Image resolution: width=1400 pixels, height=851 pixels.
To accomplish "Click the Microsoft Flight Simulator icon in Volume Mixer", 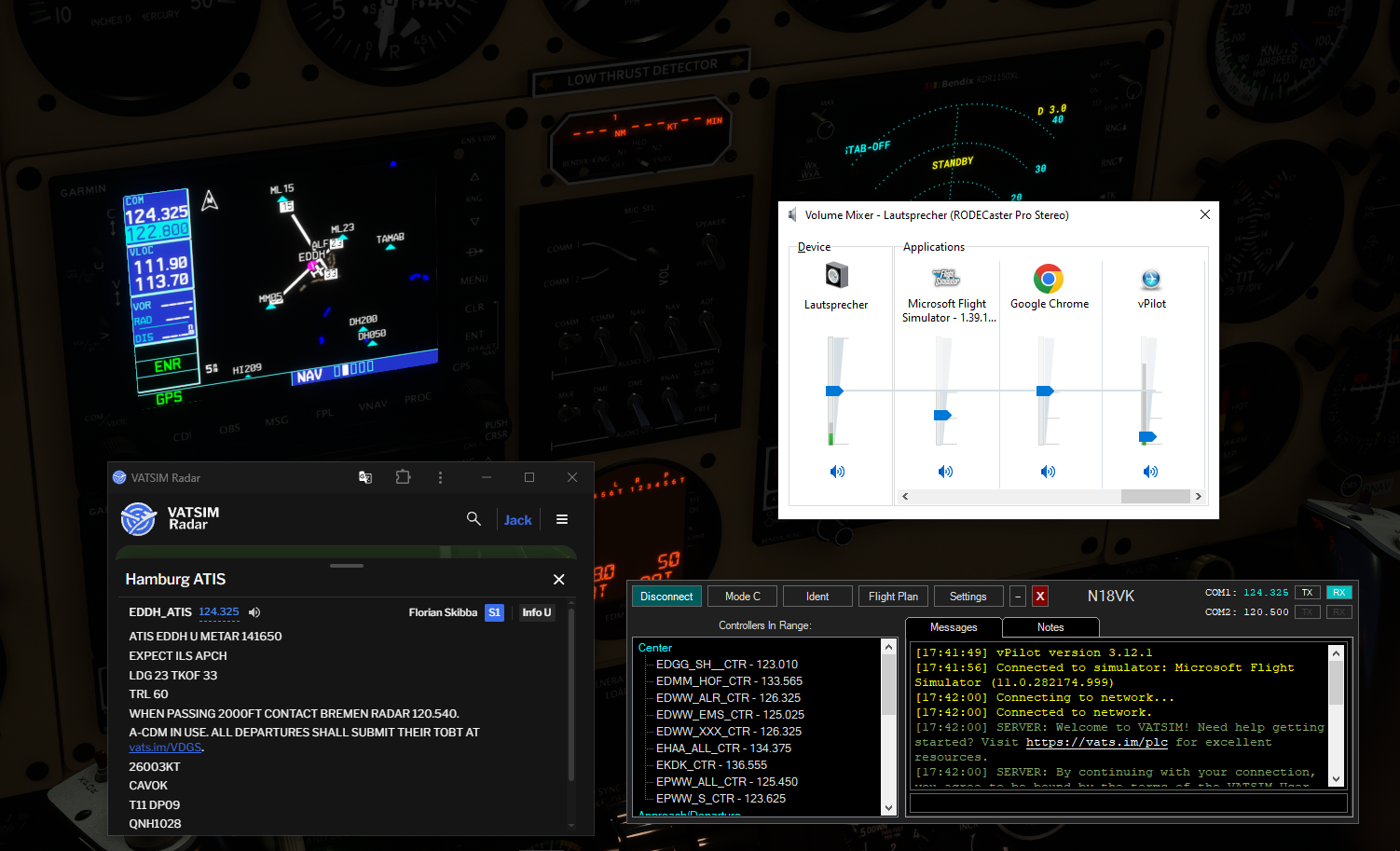I will (x=946, y=278).
